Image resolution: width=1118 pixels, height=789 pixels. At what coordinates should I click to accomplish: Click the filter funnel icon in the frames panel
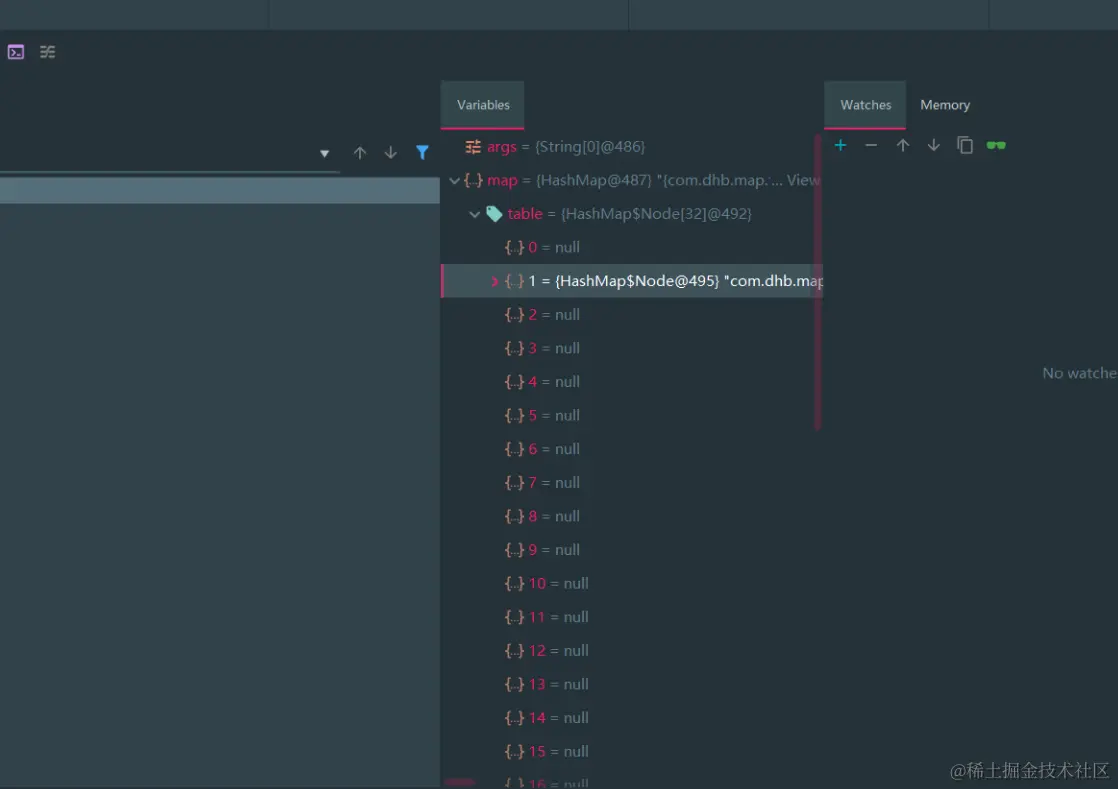[x=422, y=153]
